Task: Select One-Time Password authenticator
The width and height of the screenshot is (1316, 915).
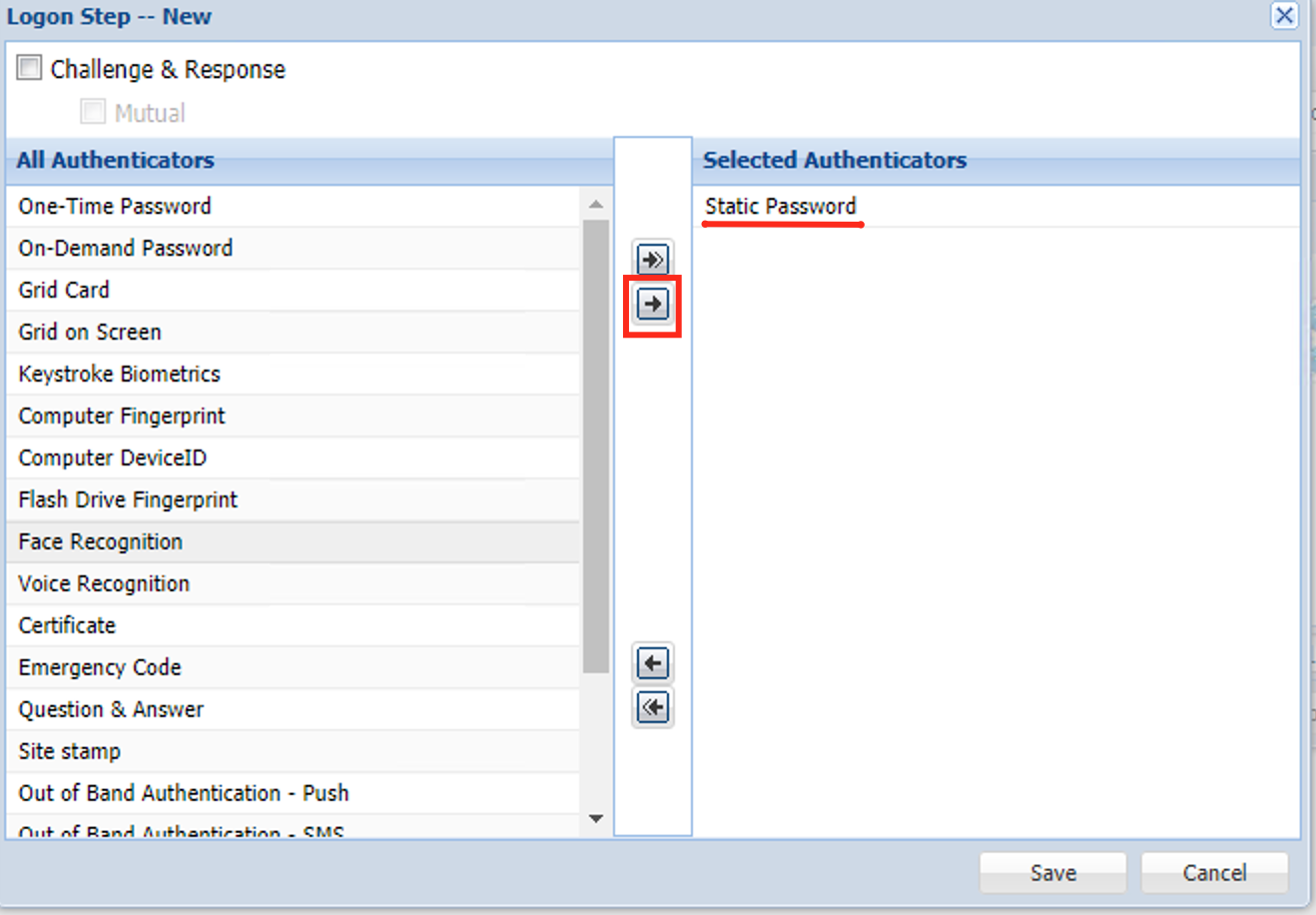Action: pyautogui.click(x=115, y=207)
